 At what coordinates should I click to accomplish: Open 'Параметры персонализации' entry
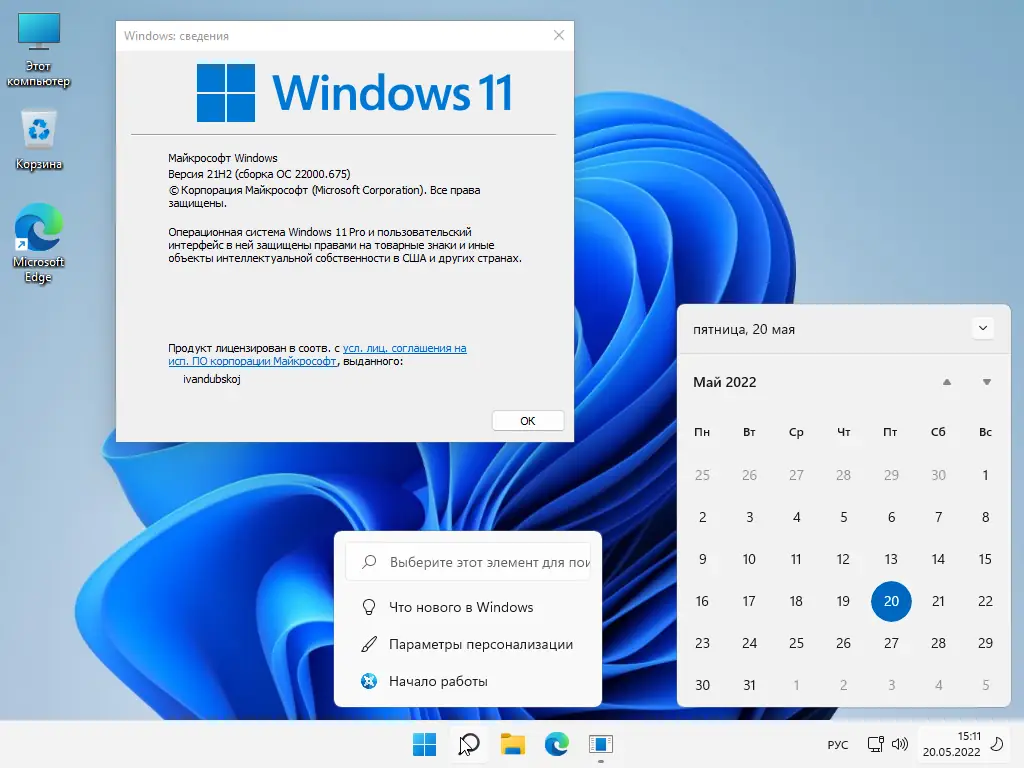coord(468,645)
